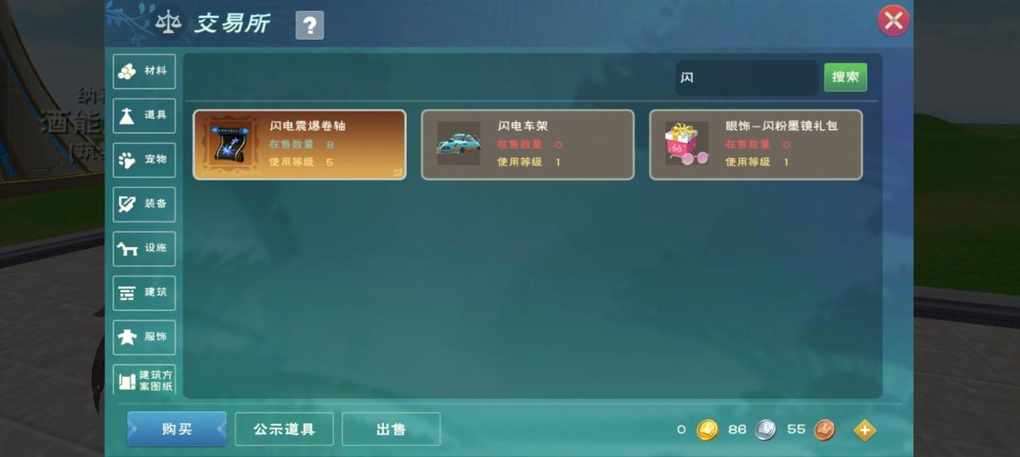
Task: Click the search input field containing 闪
Action: point(747,78)
